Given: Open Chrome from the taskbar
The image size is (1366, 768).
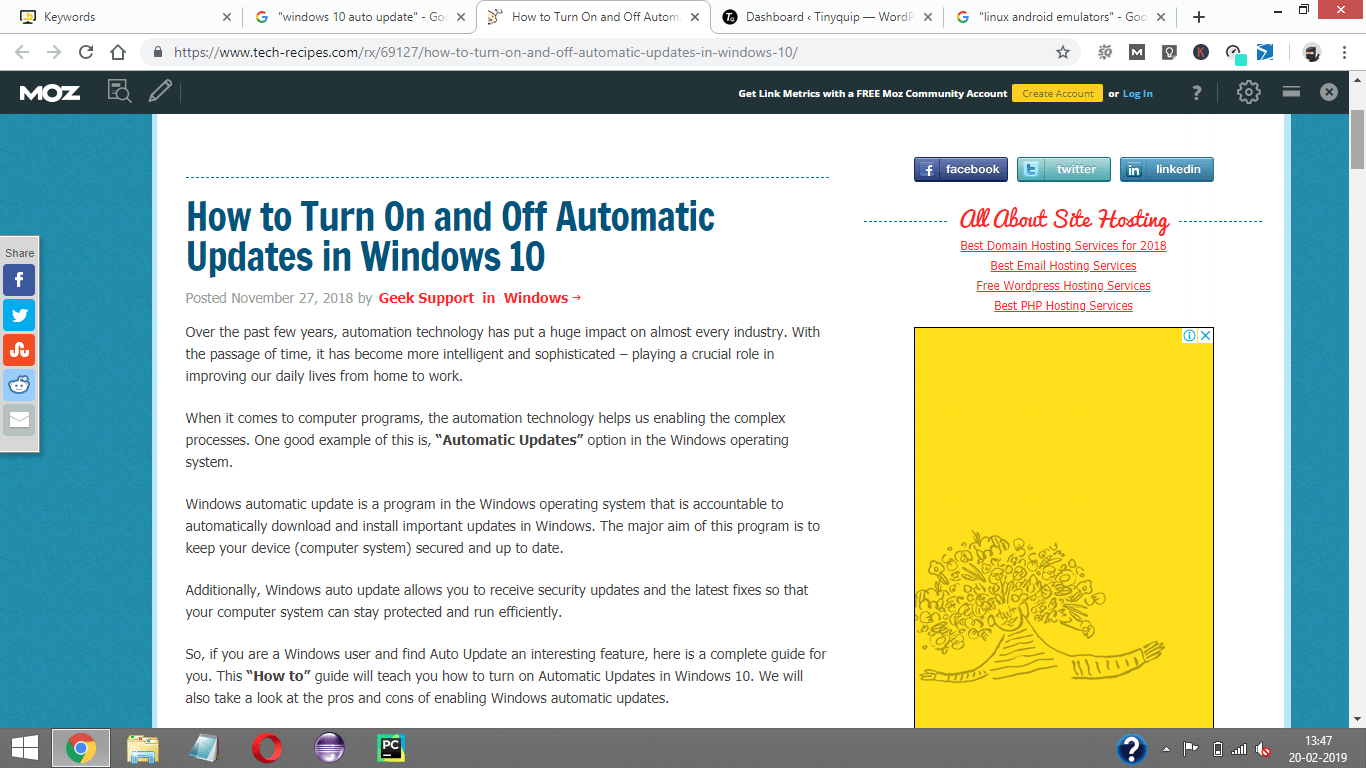Looking at the screenshot, I should click(81, 748).
